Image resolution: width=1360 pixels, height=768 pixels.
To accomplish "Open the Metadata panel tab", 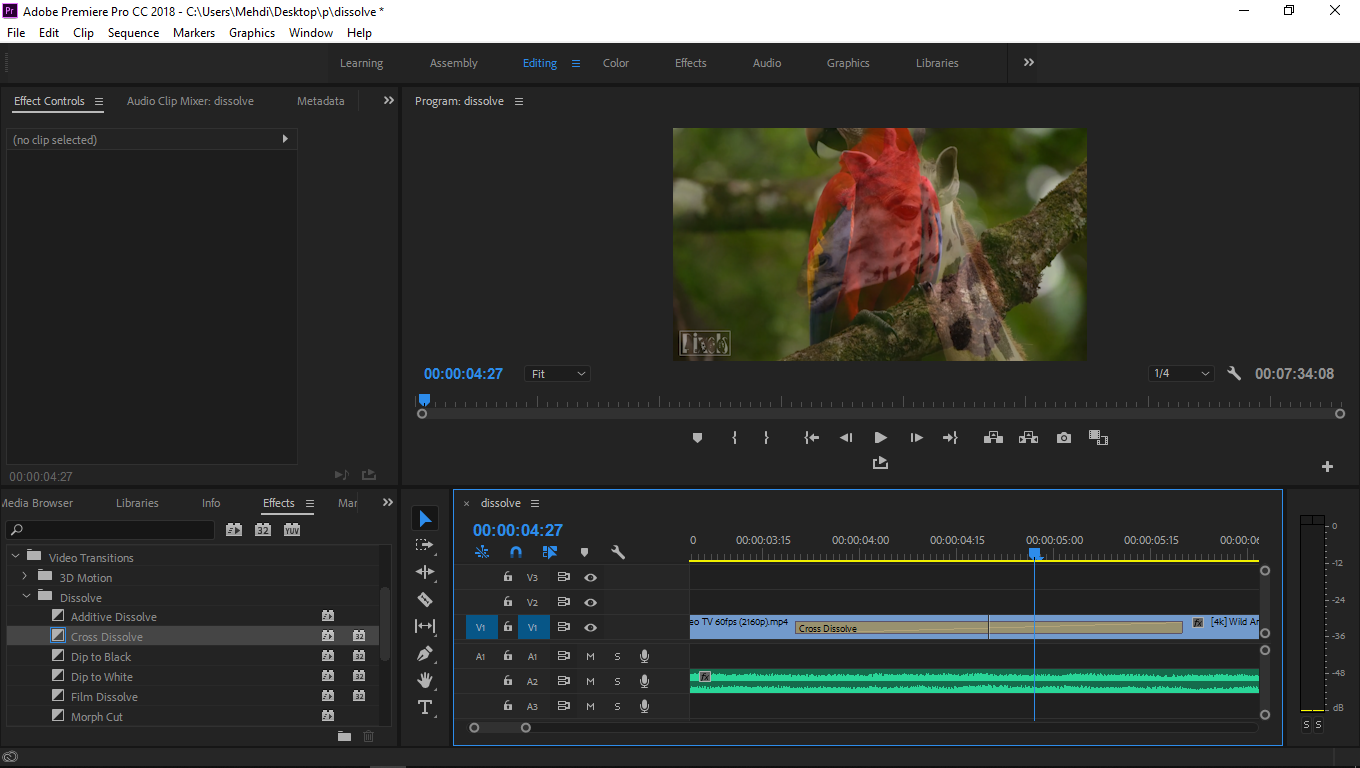I will pos(320,101).
